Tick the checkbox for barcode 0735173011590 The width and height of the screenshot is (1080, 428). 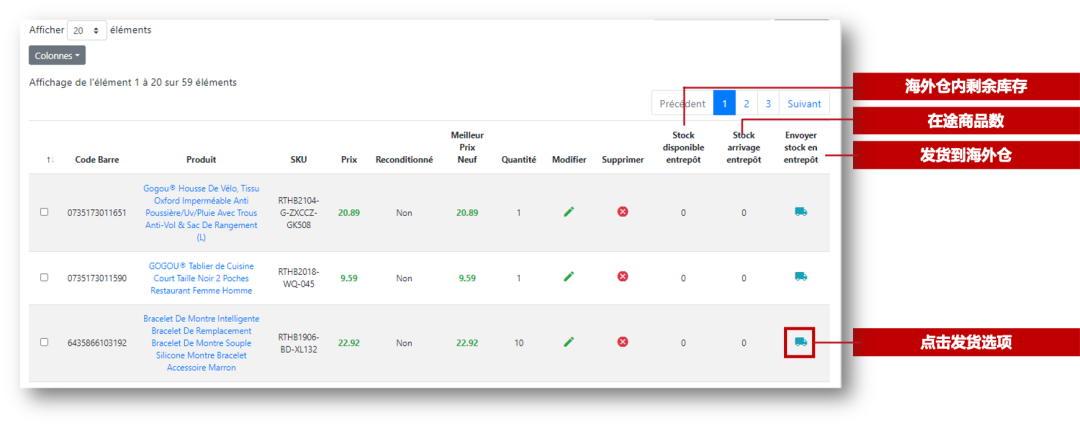point(43,278)
